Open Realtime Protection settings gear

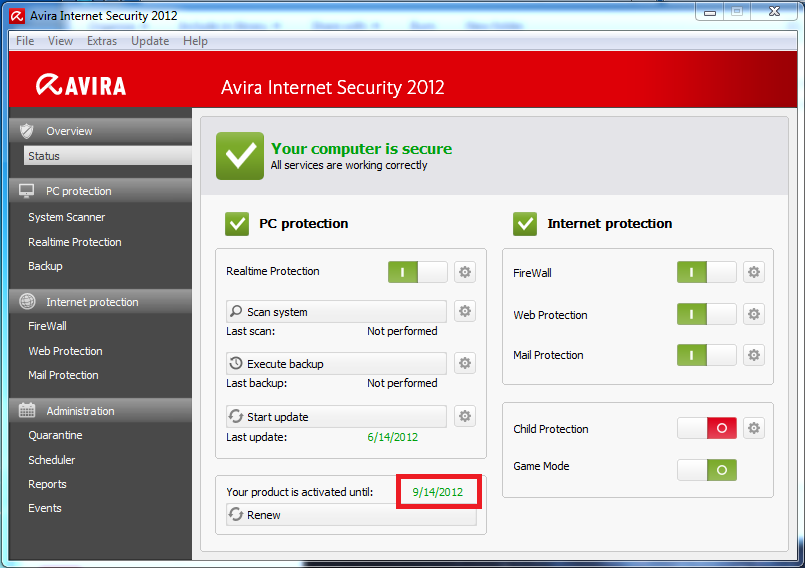(465, 272)
